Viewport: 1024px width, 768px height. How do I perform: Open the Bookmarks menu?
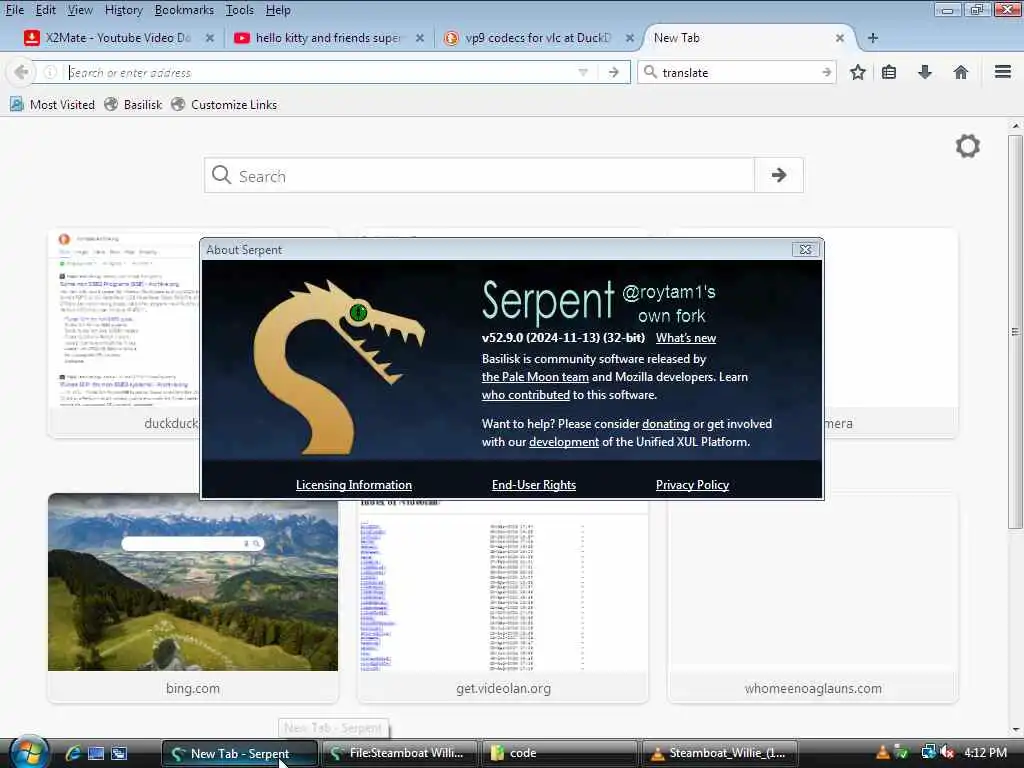tap(184, 10)
